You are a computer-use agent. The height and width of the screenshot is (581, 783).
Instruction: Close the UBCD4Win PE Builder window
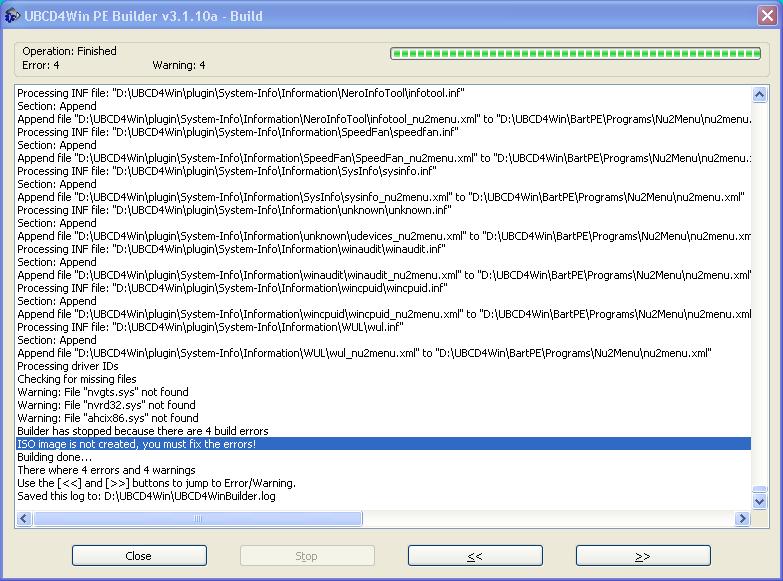tap(767, 15)
